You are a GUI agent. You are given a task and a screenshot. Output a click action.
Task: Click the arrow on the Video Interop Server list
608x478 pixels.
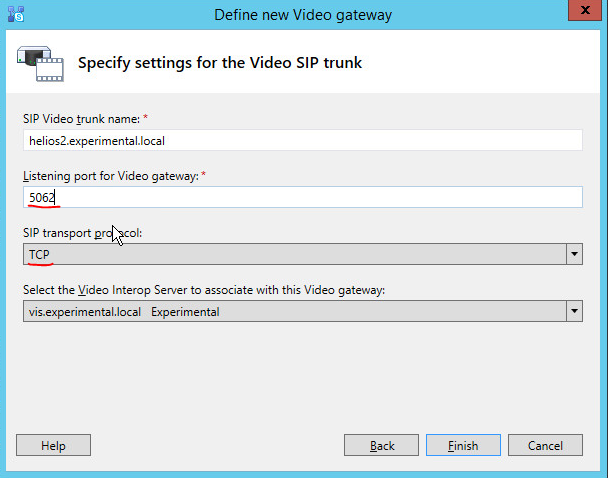(574, 312)
